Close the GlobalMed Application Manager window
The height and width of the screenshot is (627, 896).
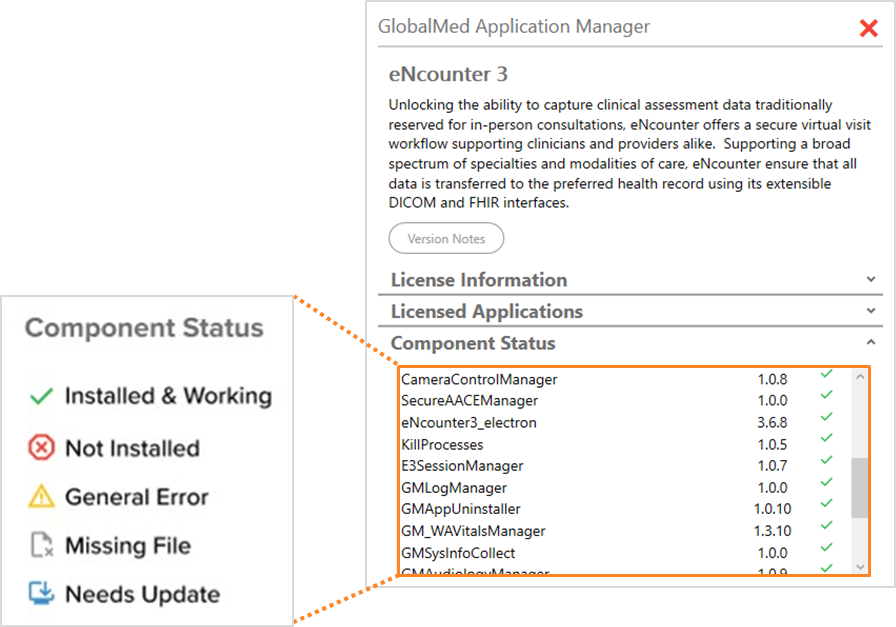(x=868, y=28)
